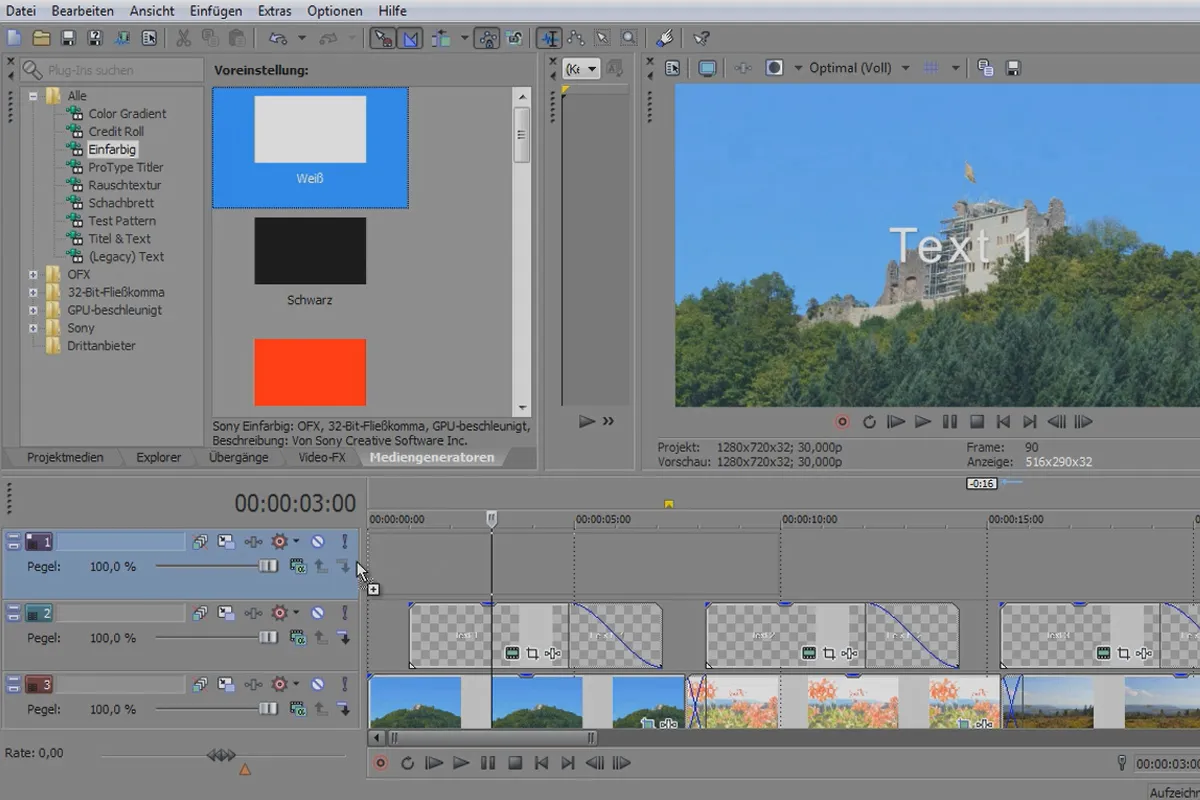Select the ProType Titler generator
Viewport: 1200px width, 800px height.
(x=125, y=167)
